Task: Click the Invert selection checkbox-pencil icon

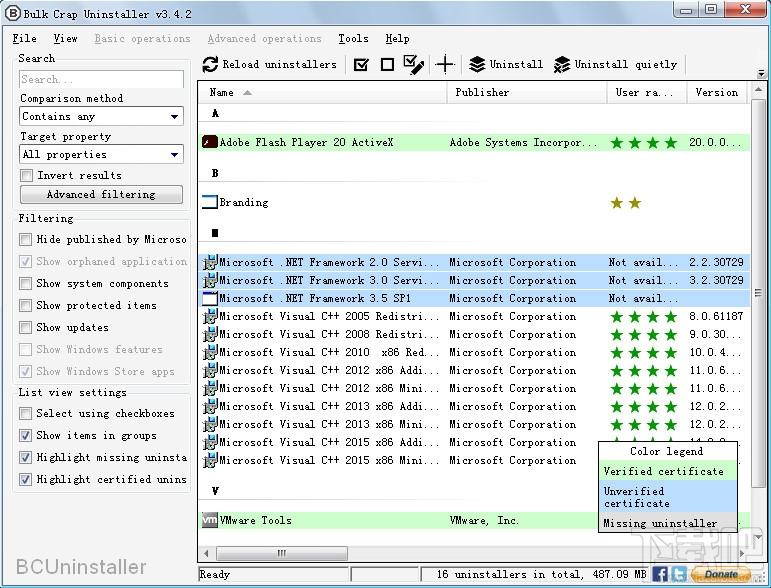Action: 414,64
